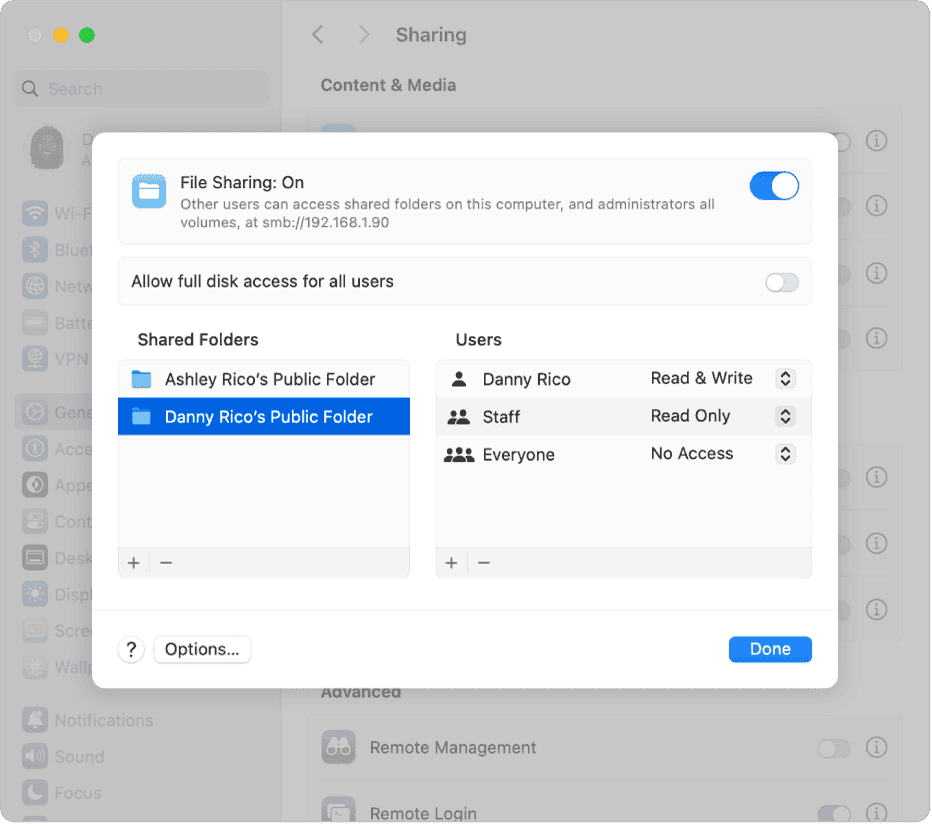Click the single-person icon beside Danny Rico
Screen dimensions: 932x826
pyautogui.click(x=459, y=379)
